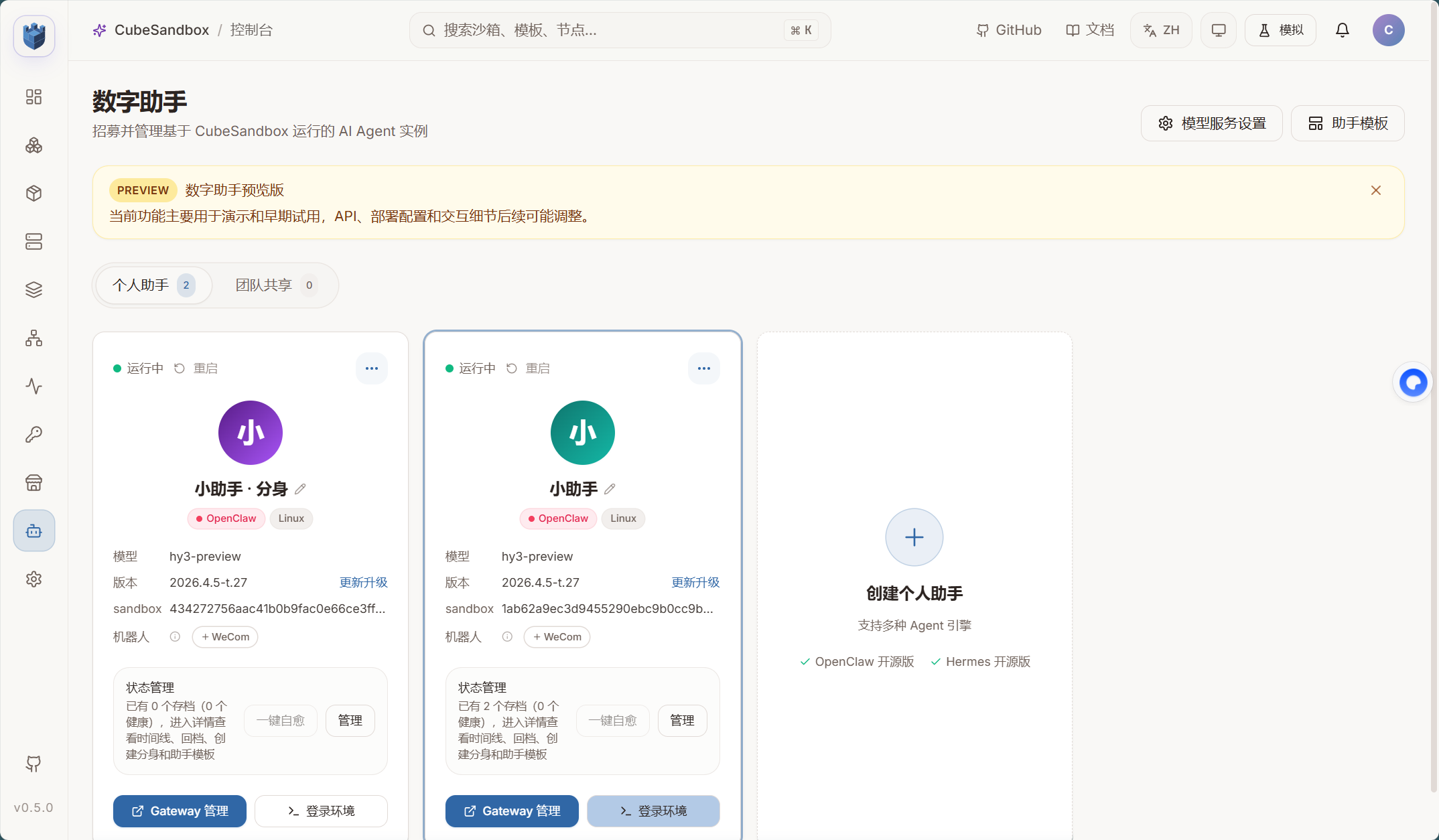Select the 团队共享 tab
Image resolution: width=1439 pixels, height=840 pixels.
(x=276, y=285)
